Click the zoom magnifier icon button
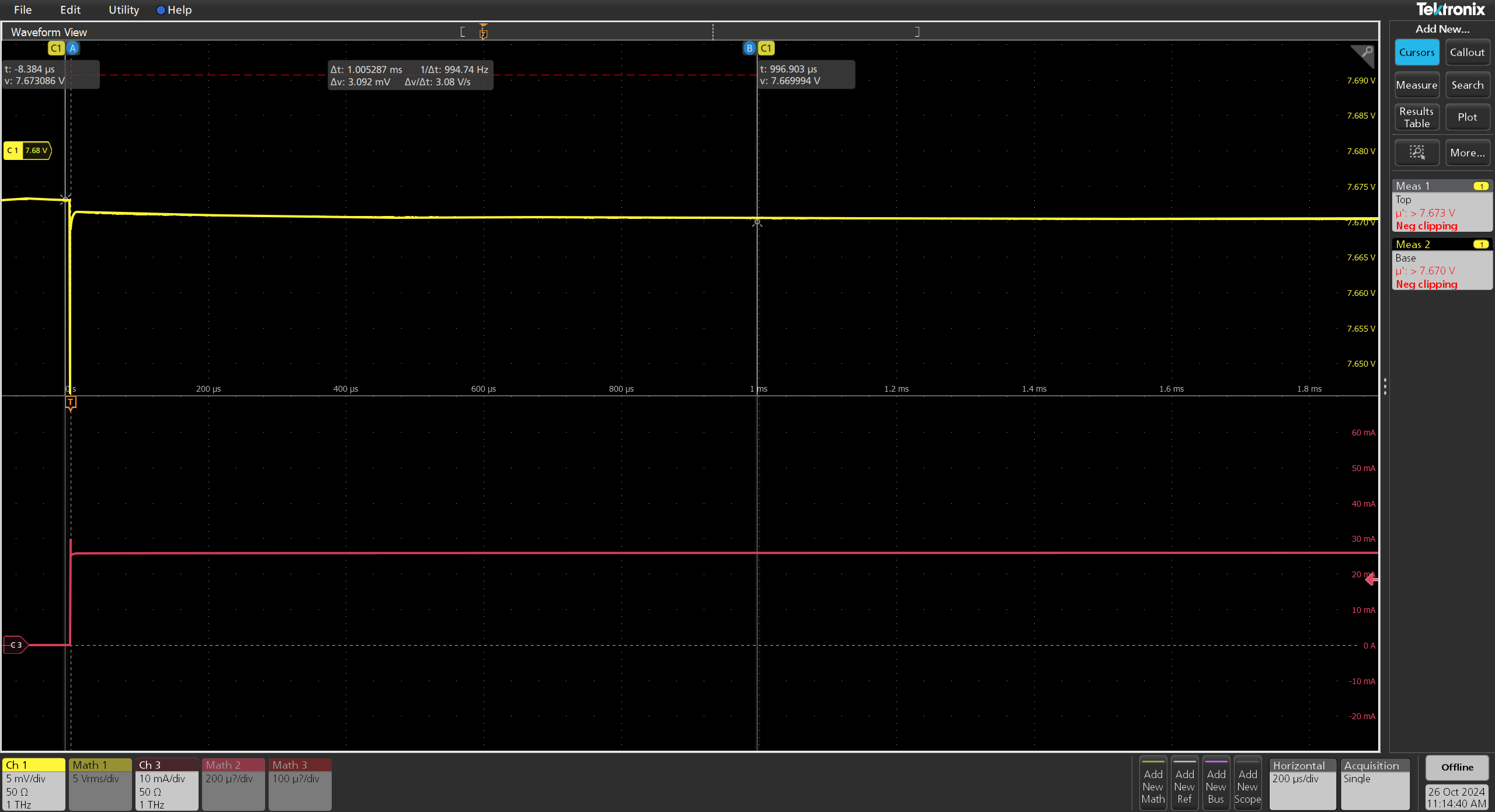The image size is (1495, 812). 1417,153
